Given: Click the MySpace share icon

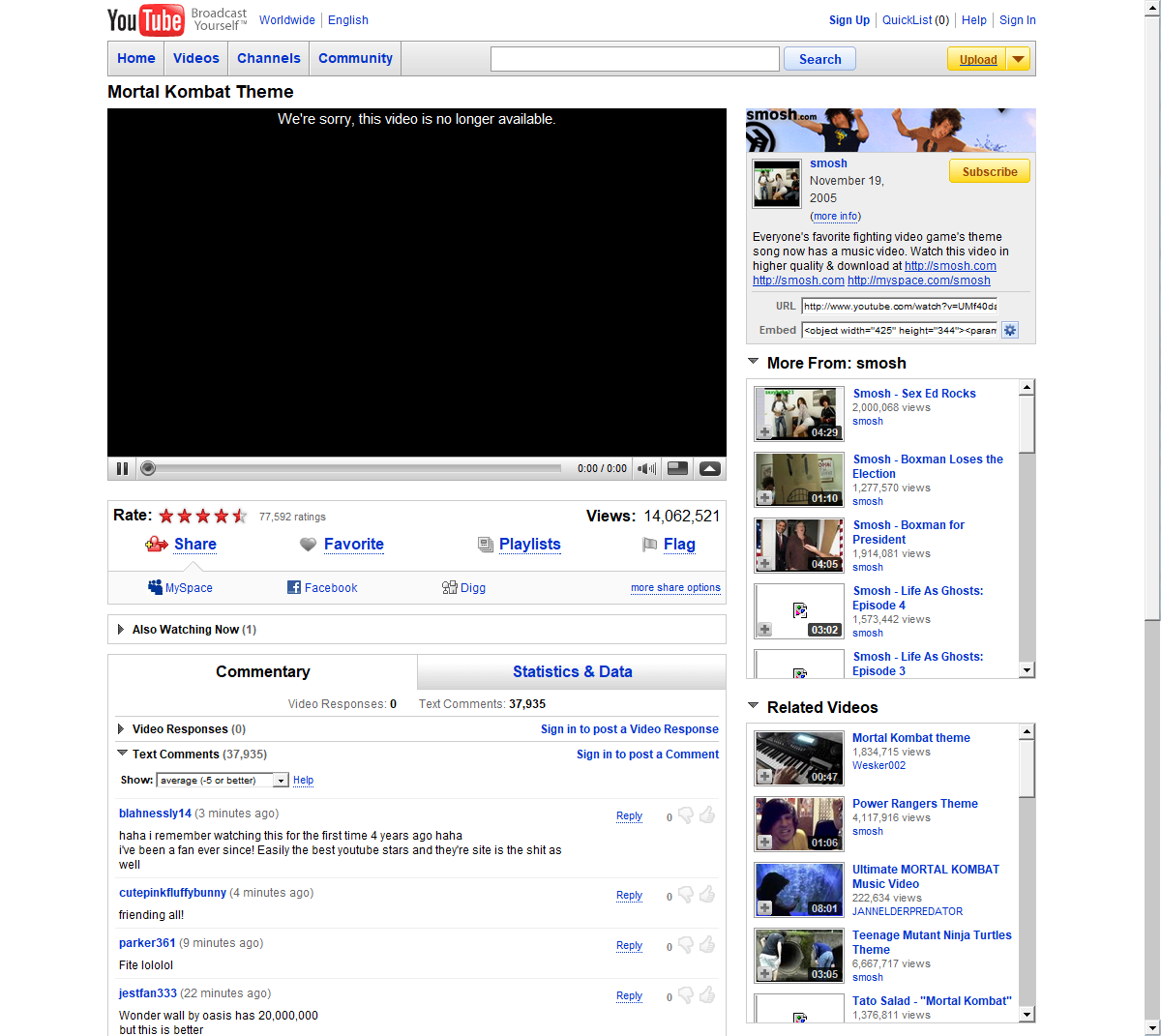Looking at the screenshot, I should pyautogui.click(x=155, y=587).
